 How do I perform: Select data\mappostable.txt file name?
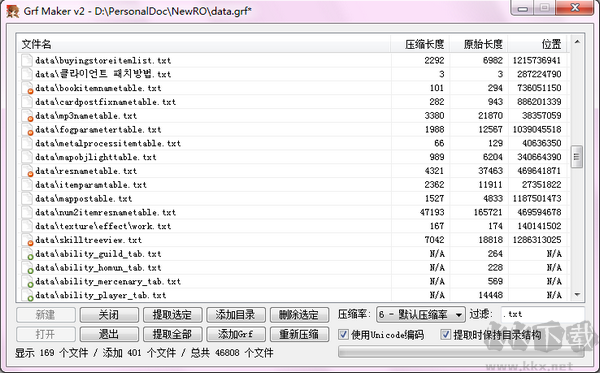point(83,199)
